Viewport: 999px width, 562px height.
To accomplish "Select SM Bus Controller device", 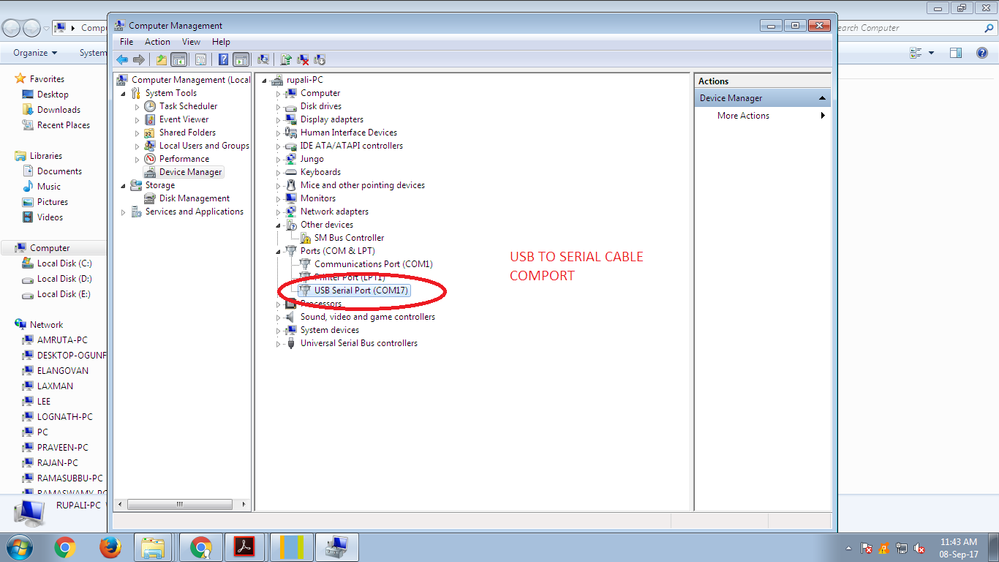I will click(x=349, y=238).
